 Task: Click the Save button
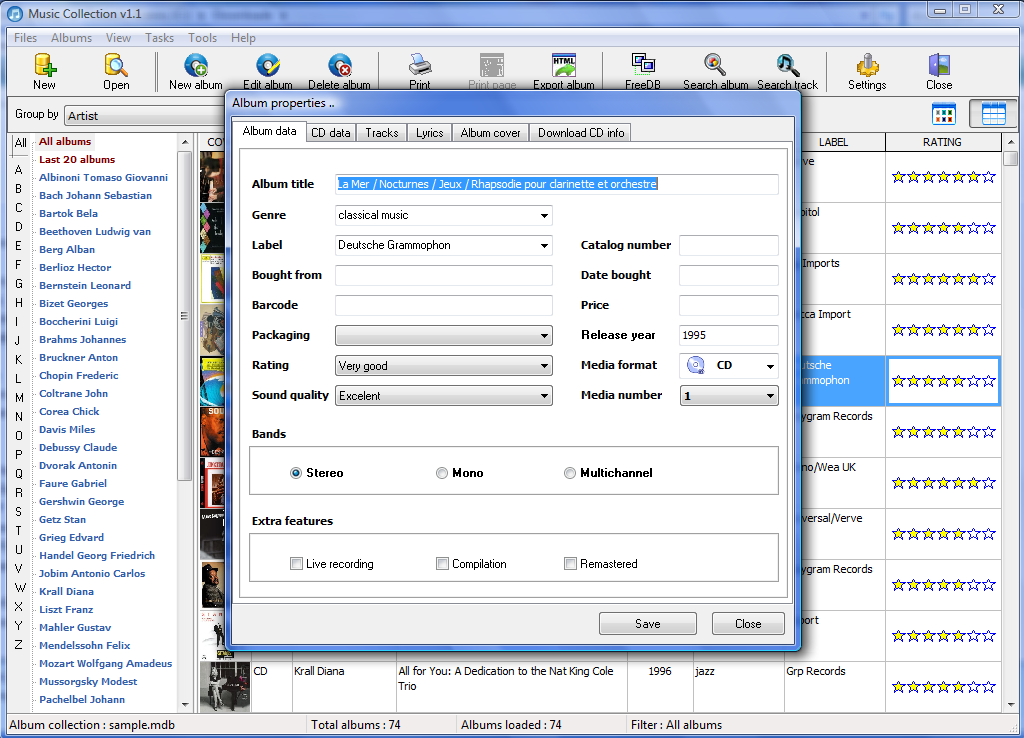(647, 624)
